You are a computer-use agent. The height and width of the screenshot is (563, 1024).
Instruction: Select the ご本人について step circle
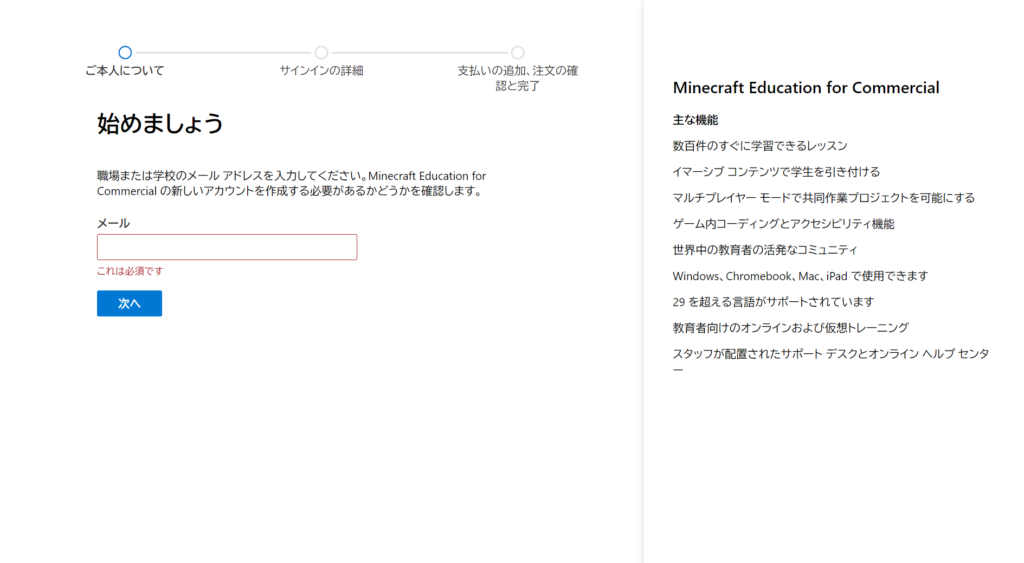point(125,52)
